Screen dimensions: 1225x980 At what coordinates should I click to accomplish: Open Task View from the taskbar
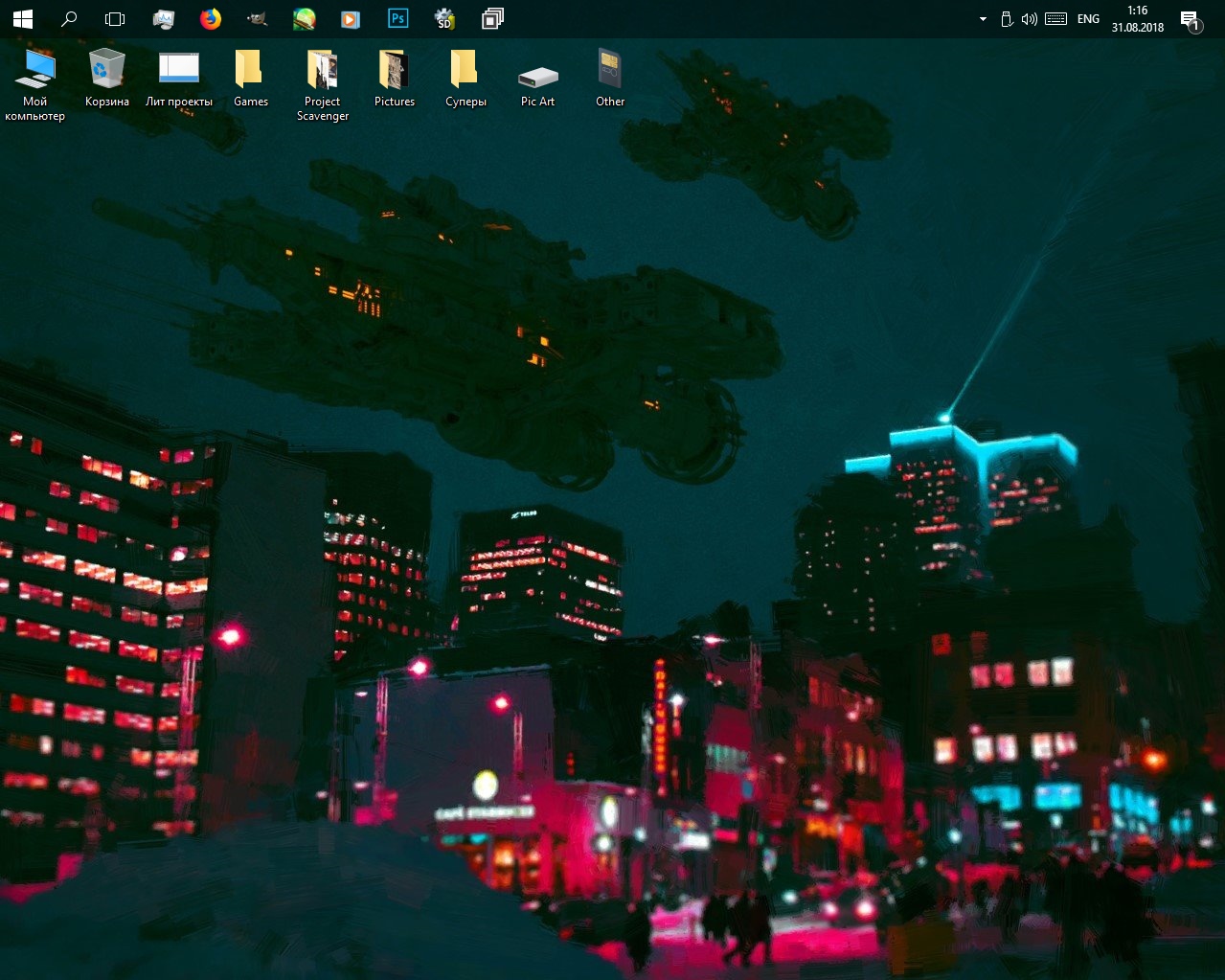115,19
